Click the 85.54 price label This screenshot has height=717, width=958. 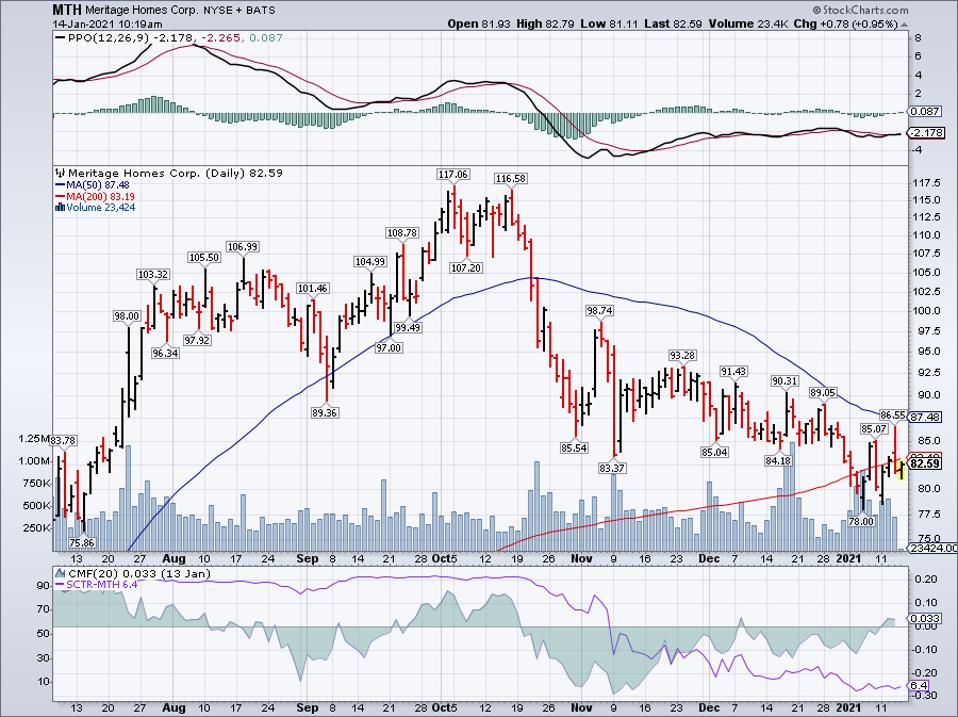tap(573, 448)
